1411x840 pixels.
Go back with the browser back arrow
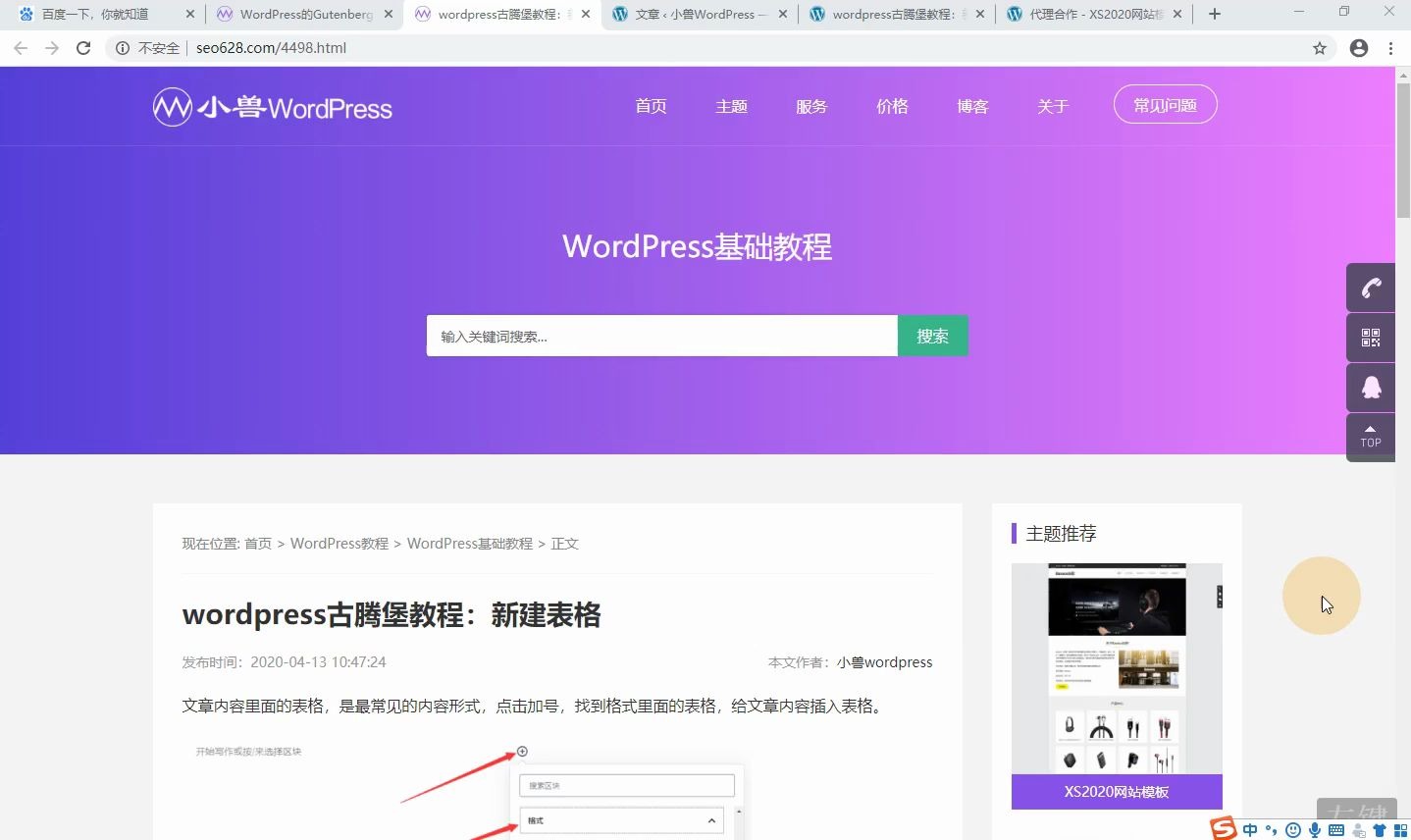coord(21,48)
